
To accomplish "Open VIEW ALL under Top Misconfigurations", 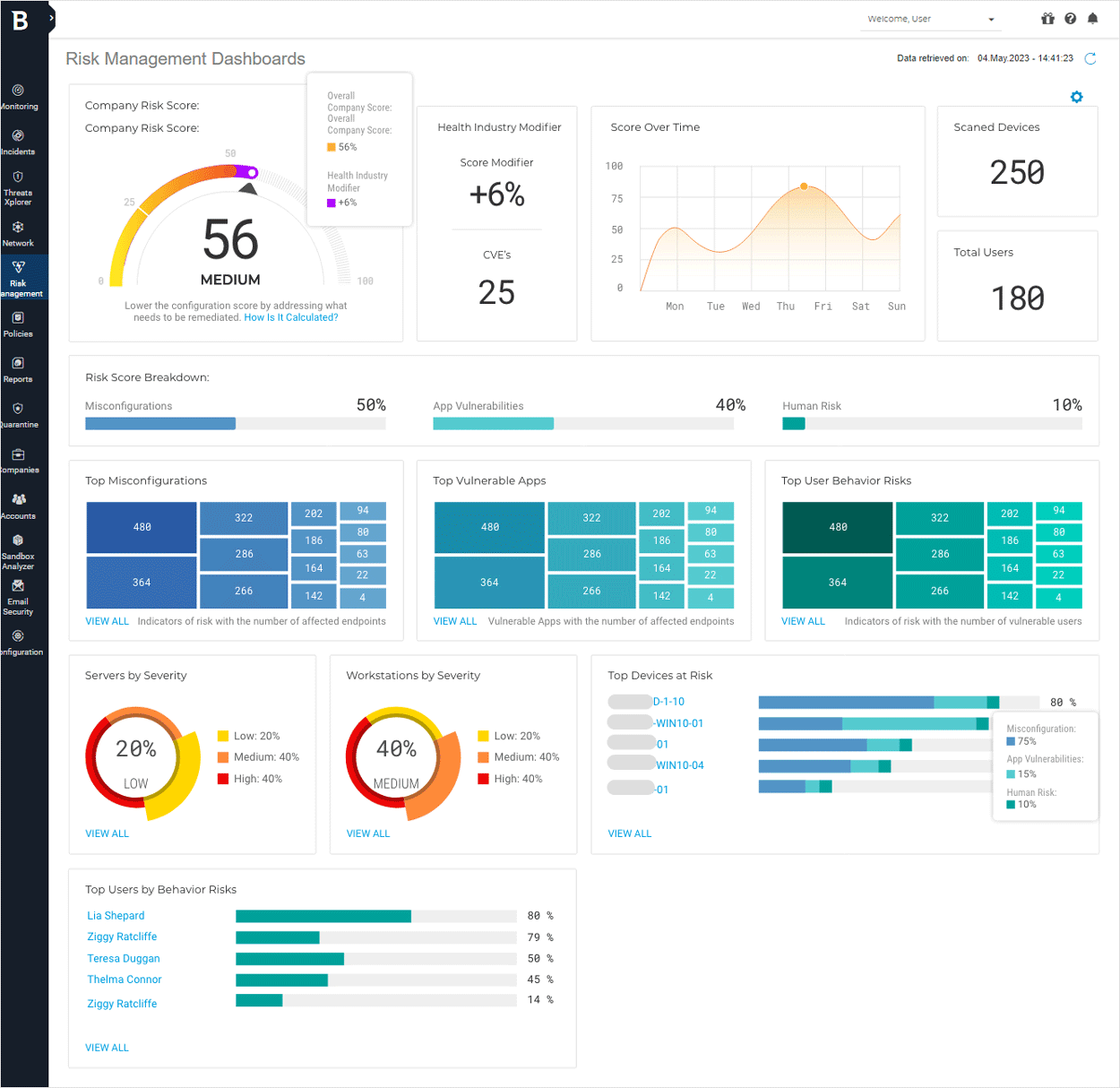I will 107,620.
